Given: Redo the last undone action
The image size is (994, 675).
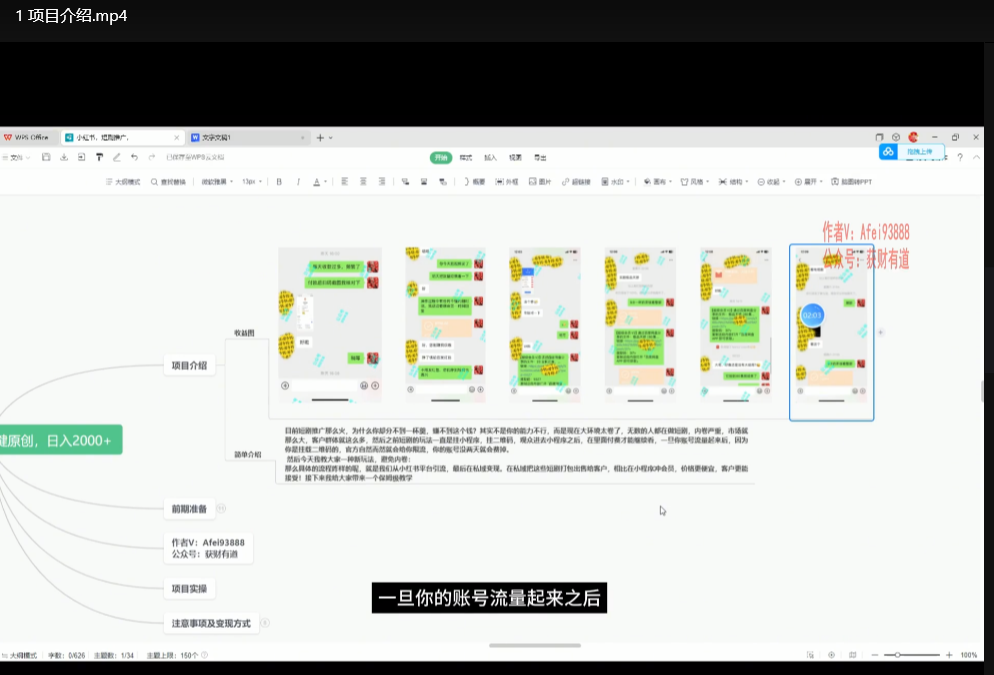Looking at the screenshot, I should [152, 157].
